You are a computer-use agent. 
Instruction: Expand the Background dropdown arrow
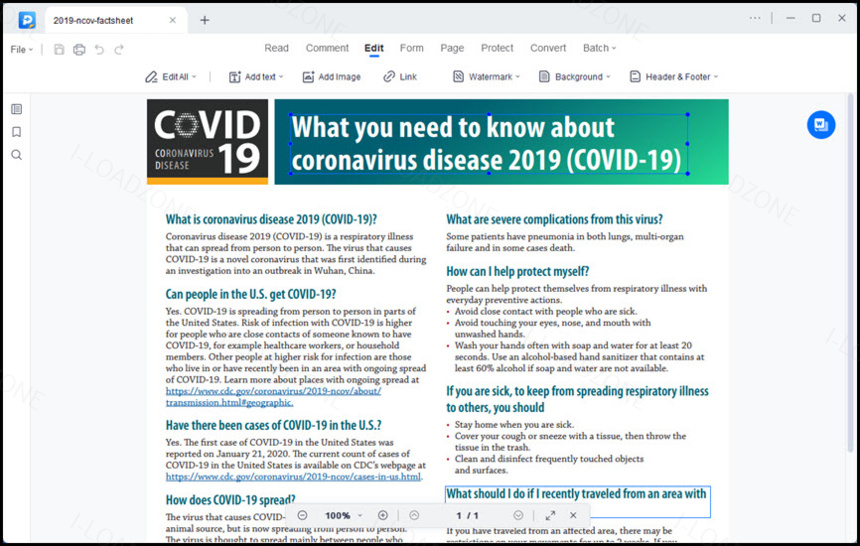click(608, 77)
